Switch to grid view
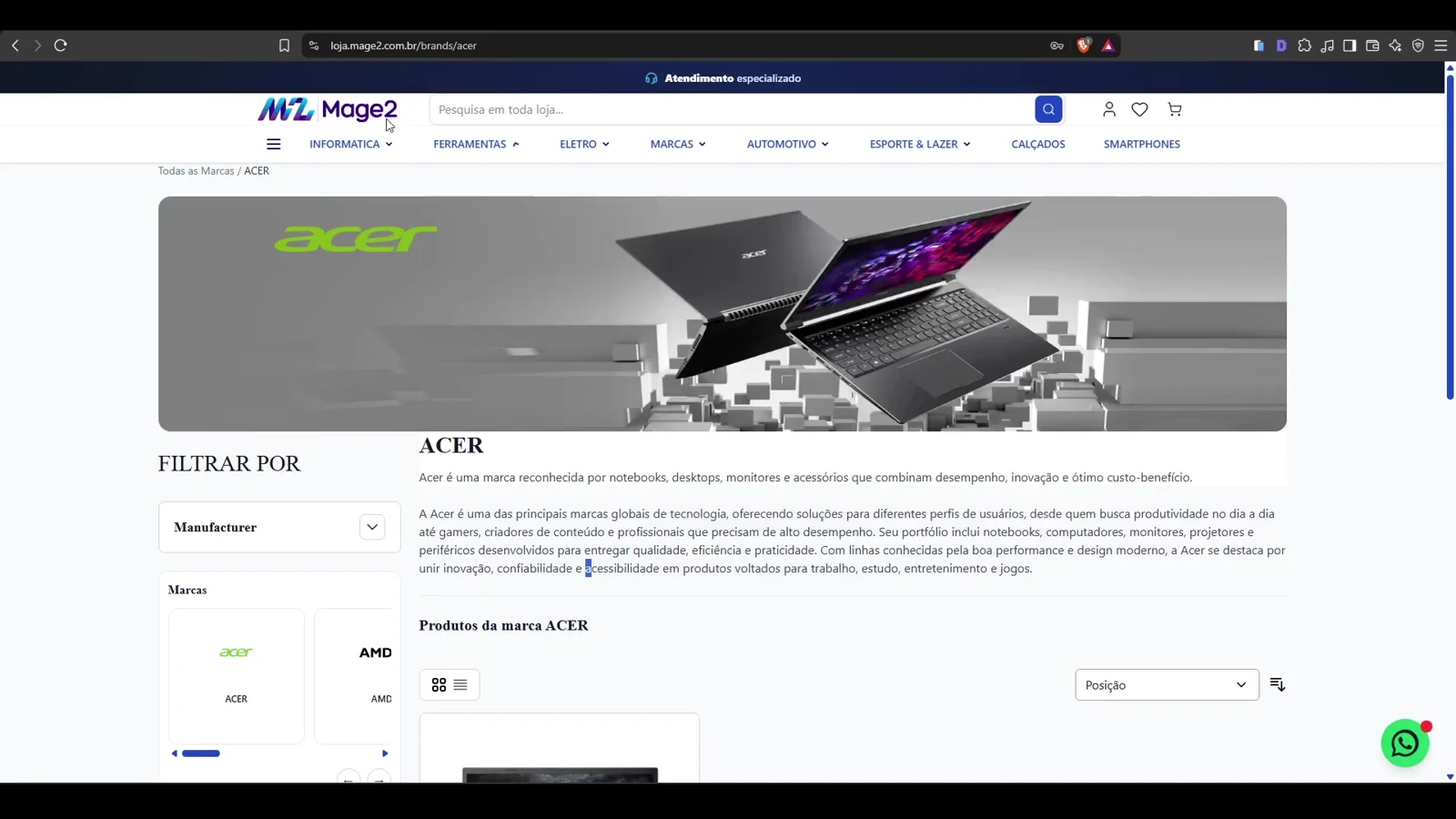1456x819 pixels. [x=440, y=685]
